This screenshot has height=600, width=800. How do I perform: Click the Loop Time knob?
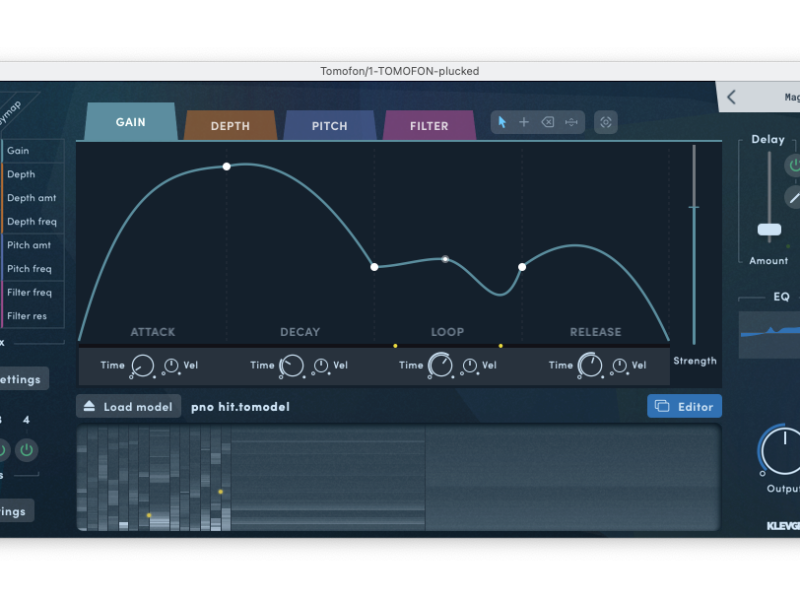coord(440,366)
